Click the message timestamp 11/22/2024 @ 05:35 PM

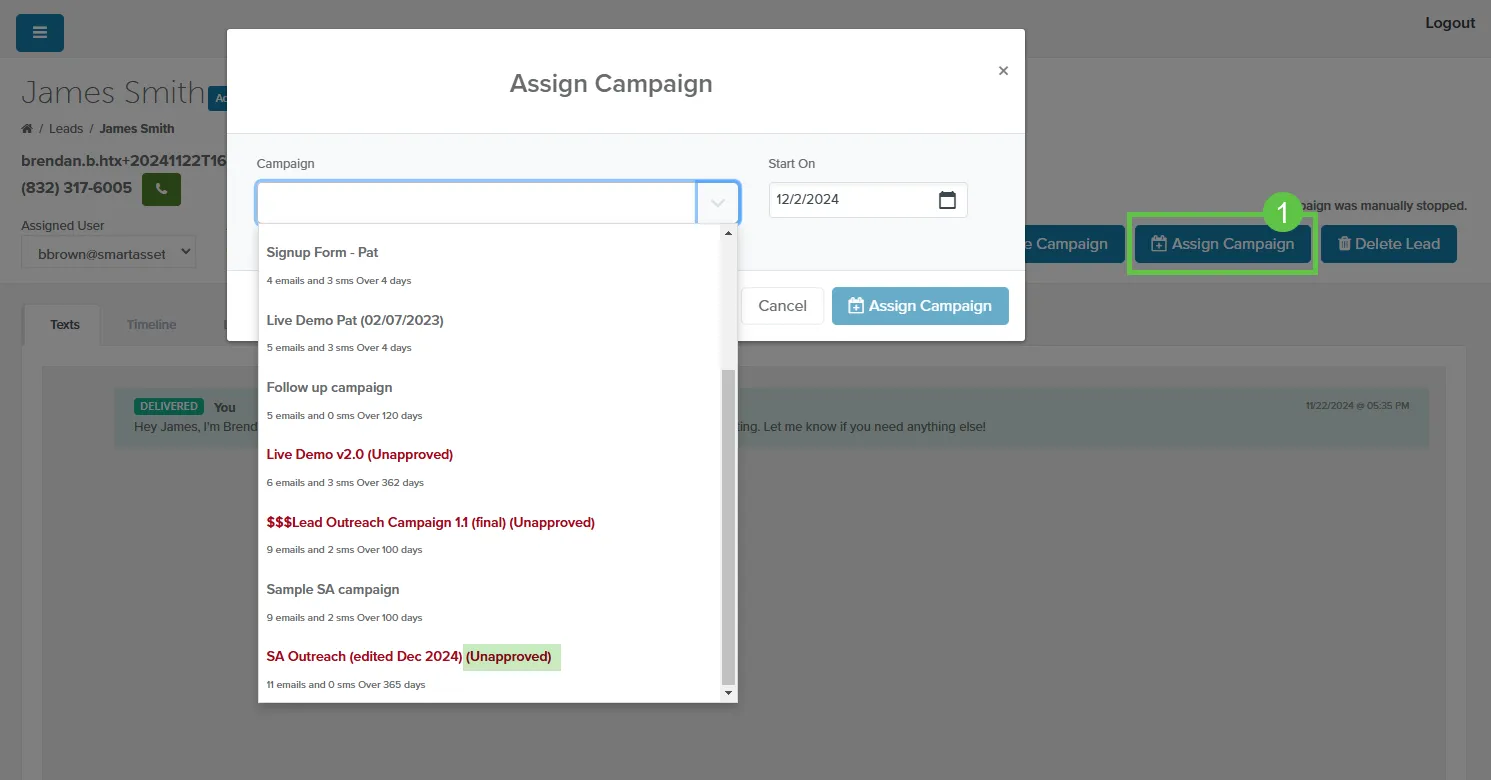[1357, 406]
